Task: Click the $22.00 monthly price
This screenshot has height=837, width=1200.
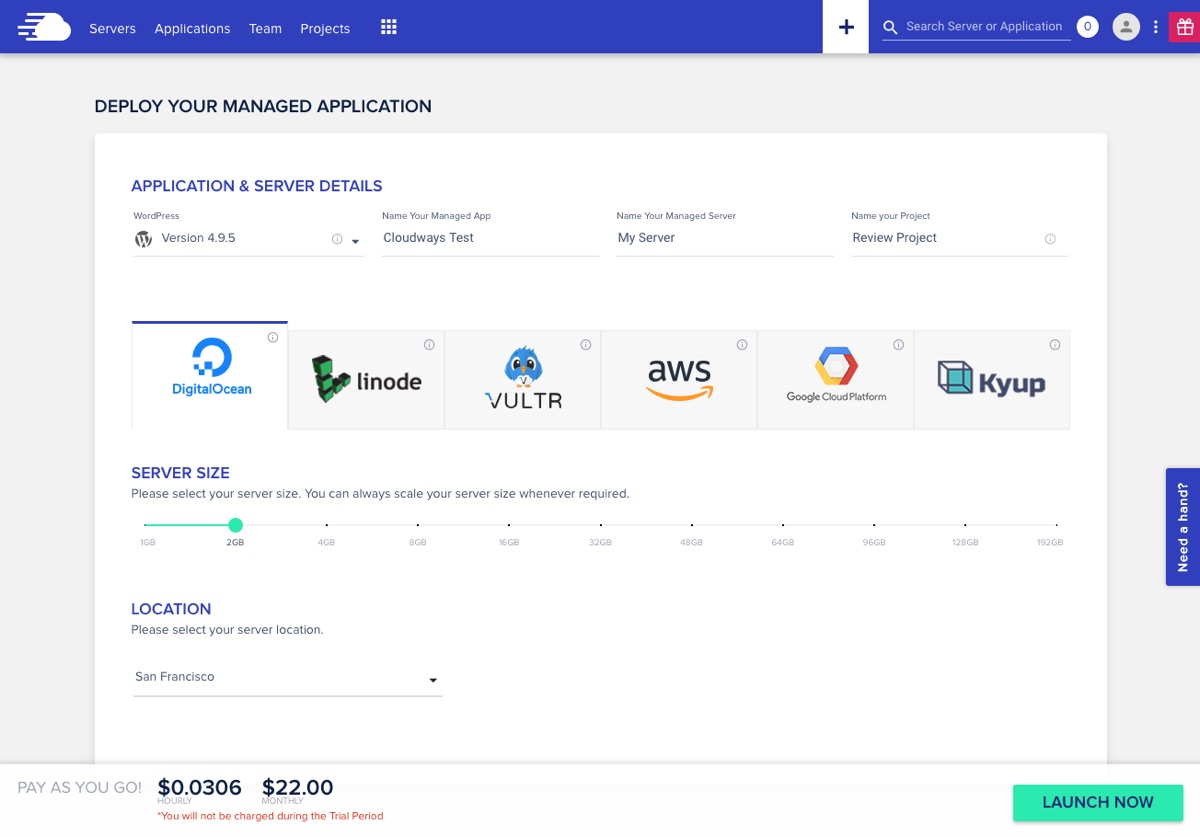Action: 298,788
